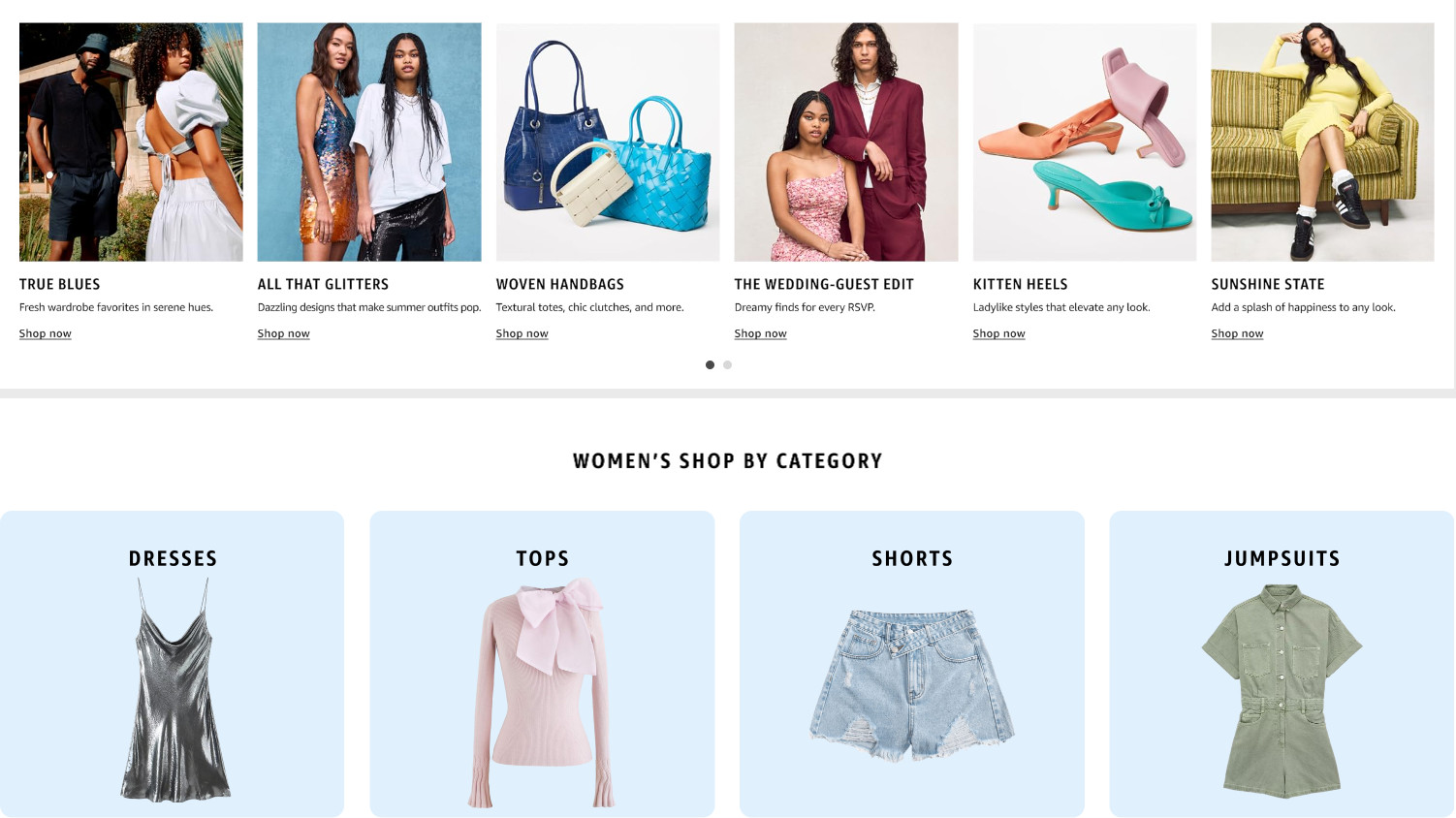Open the Dresses category card
1456x818 pixels.
[x=173, y=664]
